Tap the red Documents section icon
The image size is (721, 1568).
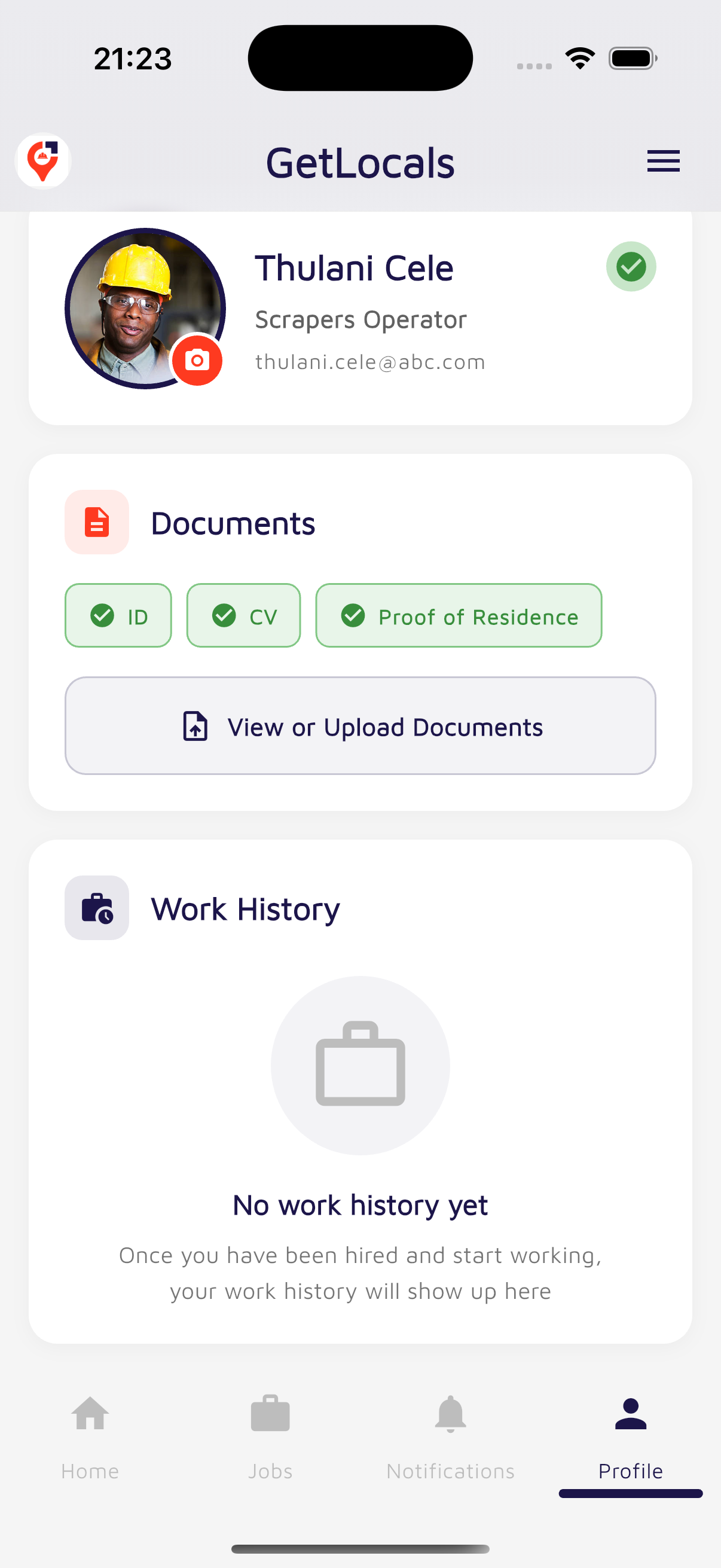97,522
